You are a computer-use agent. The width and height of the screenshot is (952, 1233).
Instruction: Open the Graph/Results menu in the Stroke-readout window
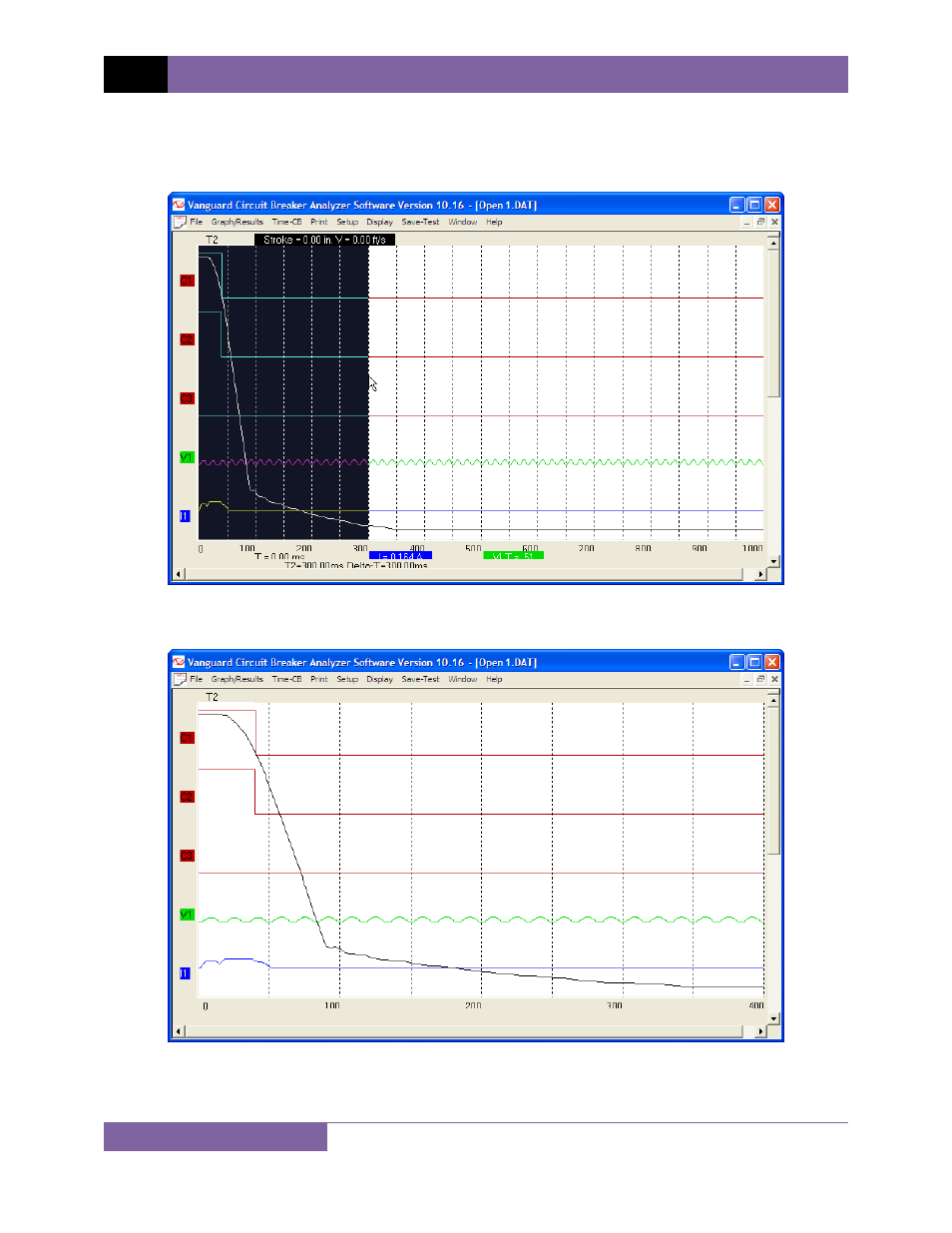pyautogui.click(x=238, y=222)
